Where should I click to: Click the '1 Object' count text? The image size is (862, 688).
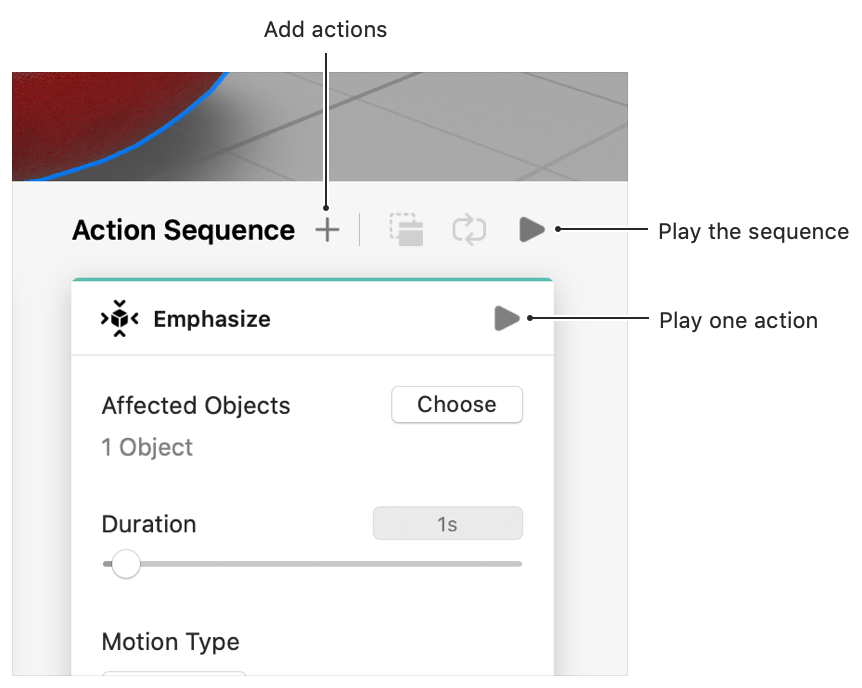click(x=147, y=447)
